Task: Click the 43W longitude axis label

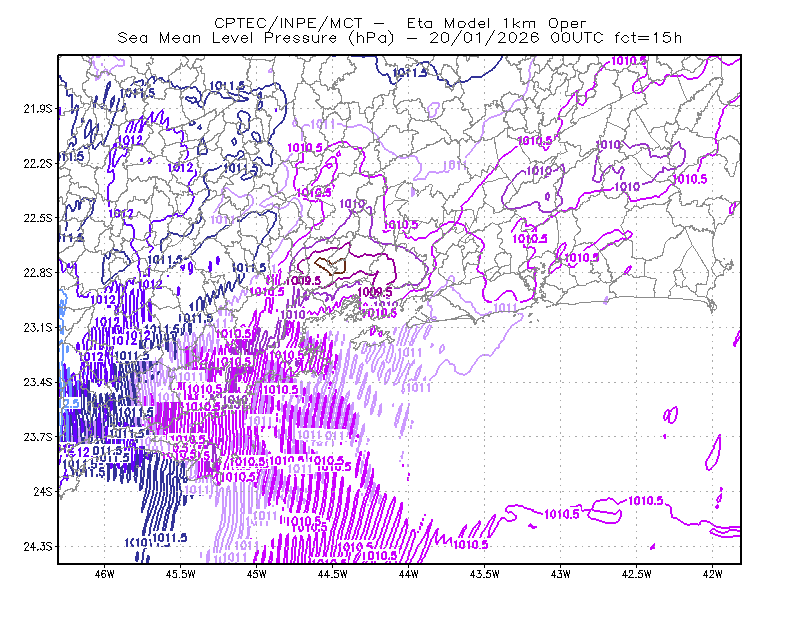Action: point(560,574)
